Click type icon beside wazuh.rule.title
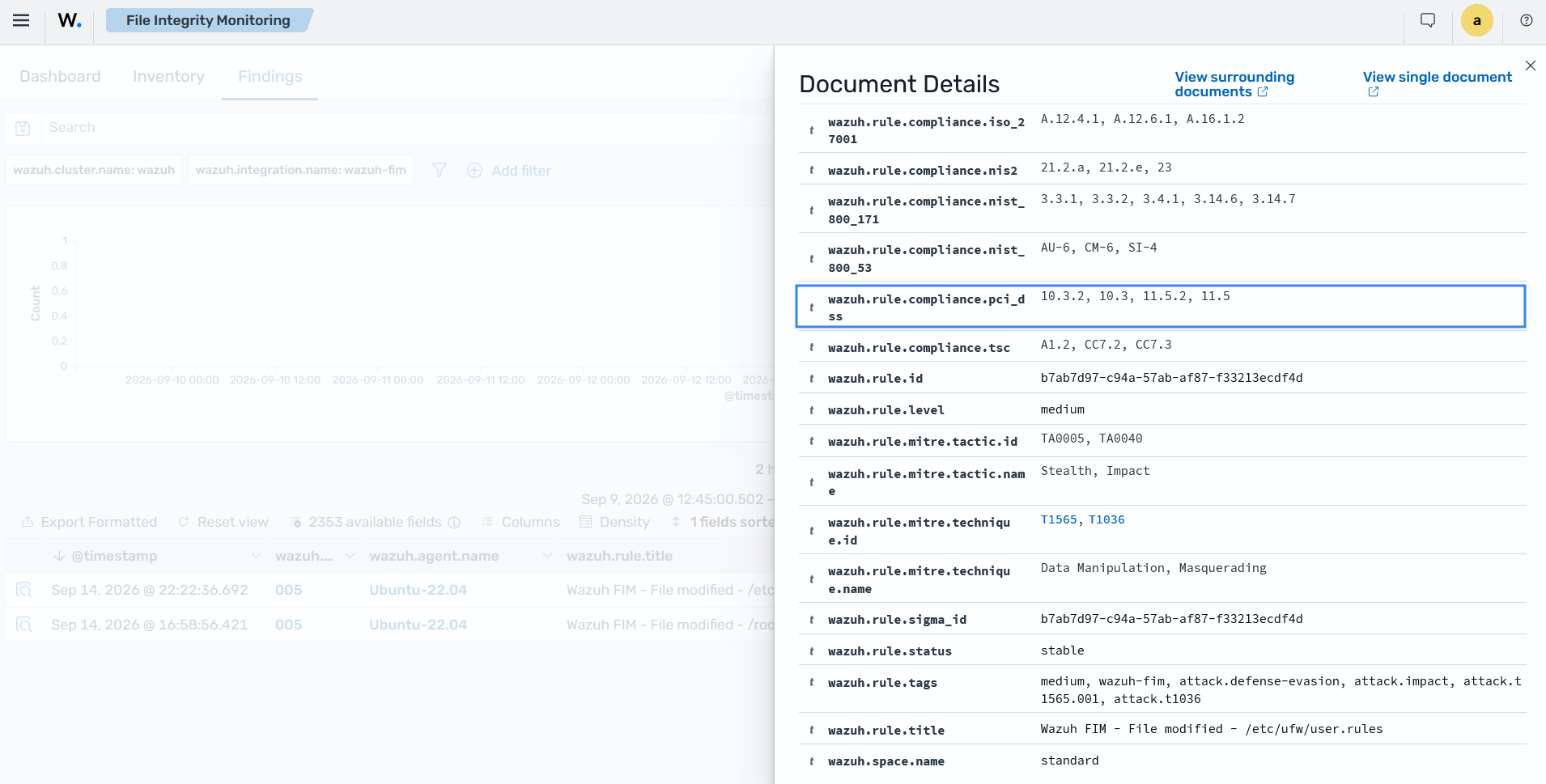 (811, 730)
